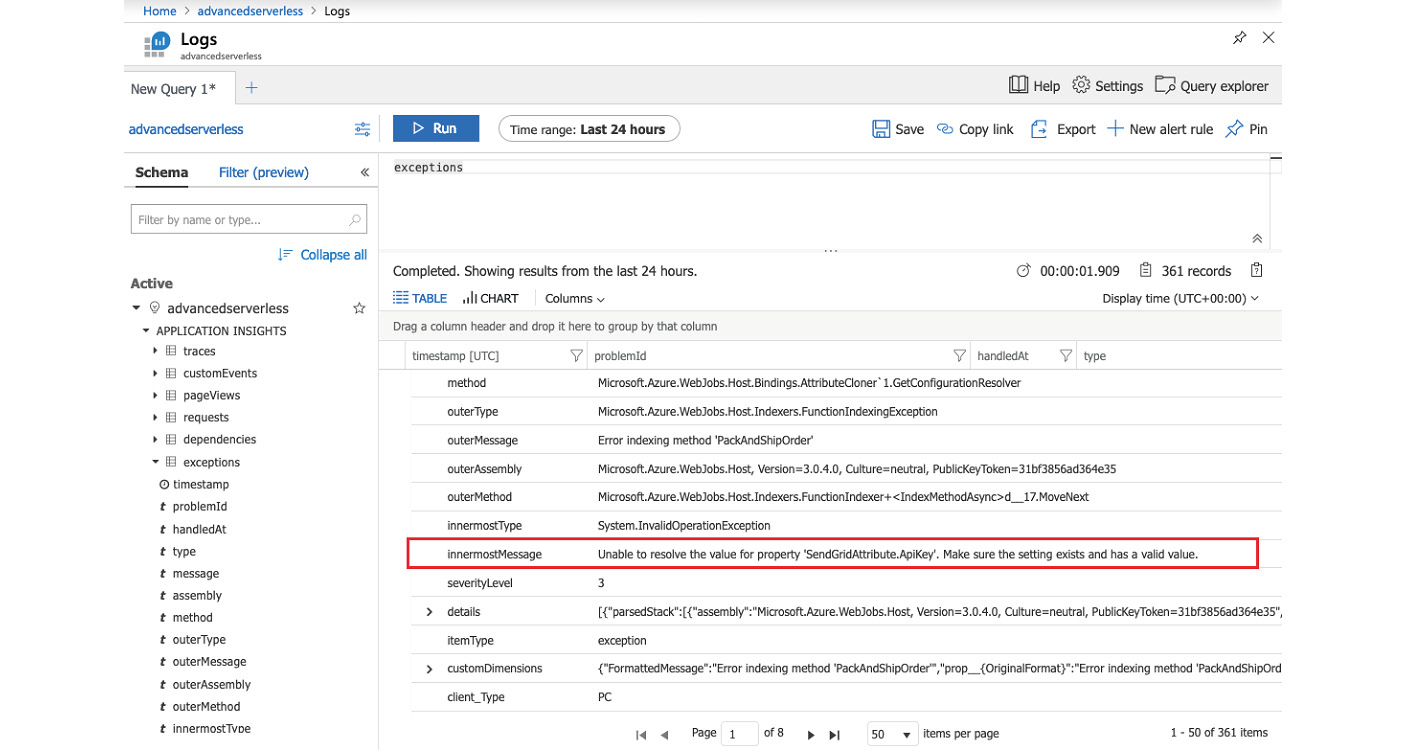1406x750 pixels.
Task: Click the page number input box
Action: 740,734
